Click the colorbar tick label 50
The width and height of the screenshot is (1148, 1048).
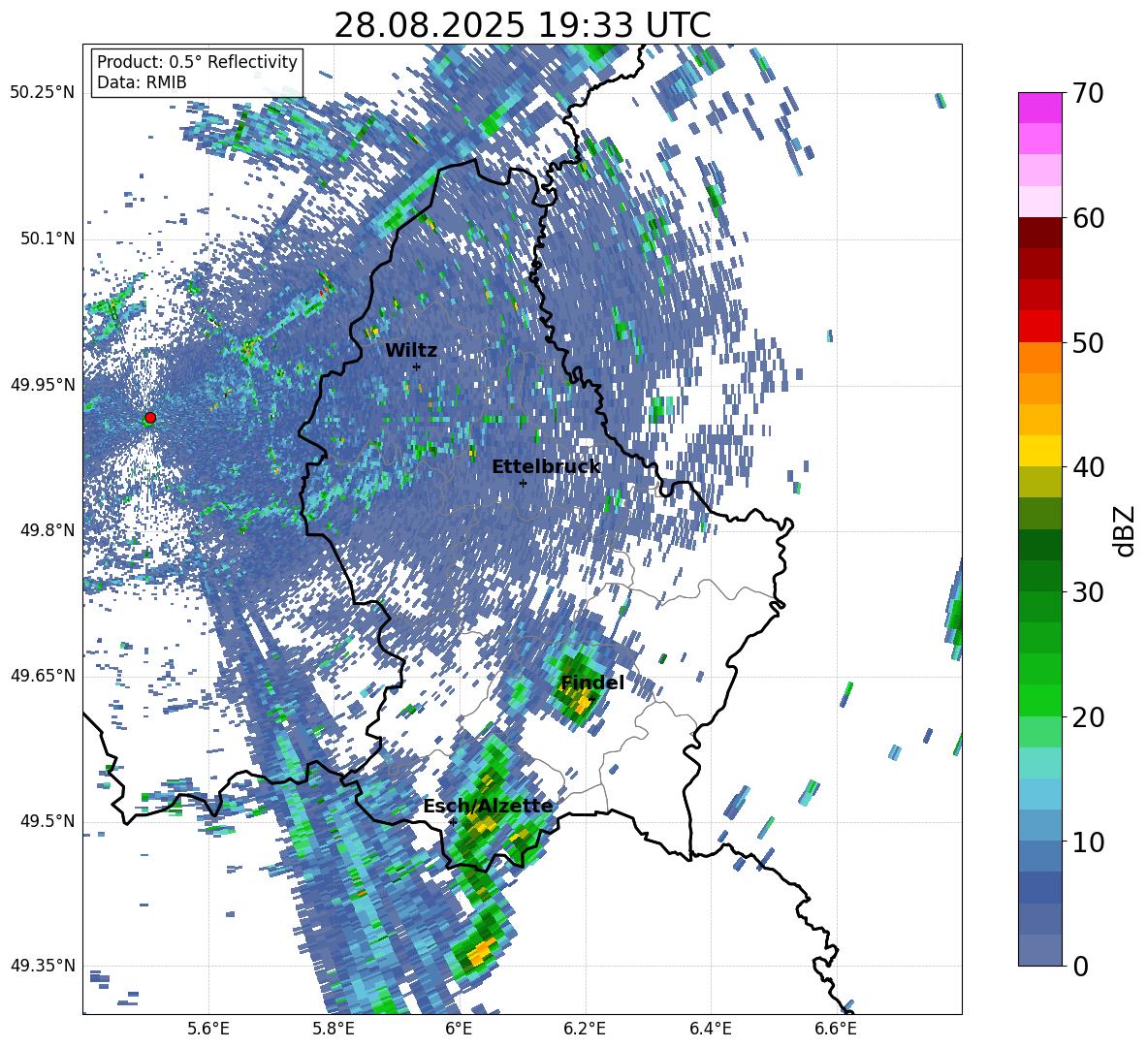1088,342
